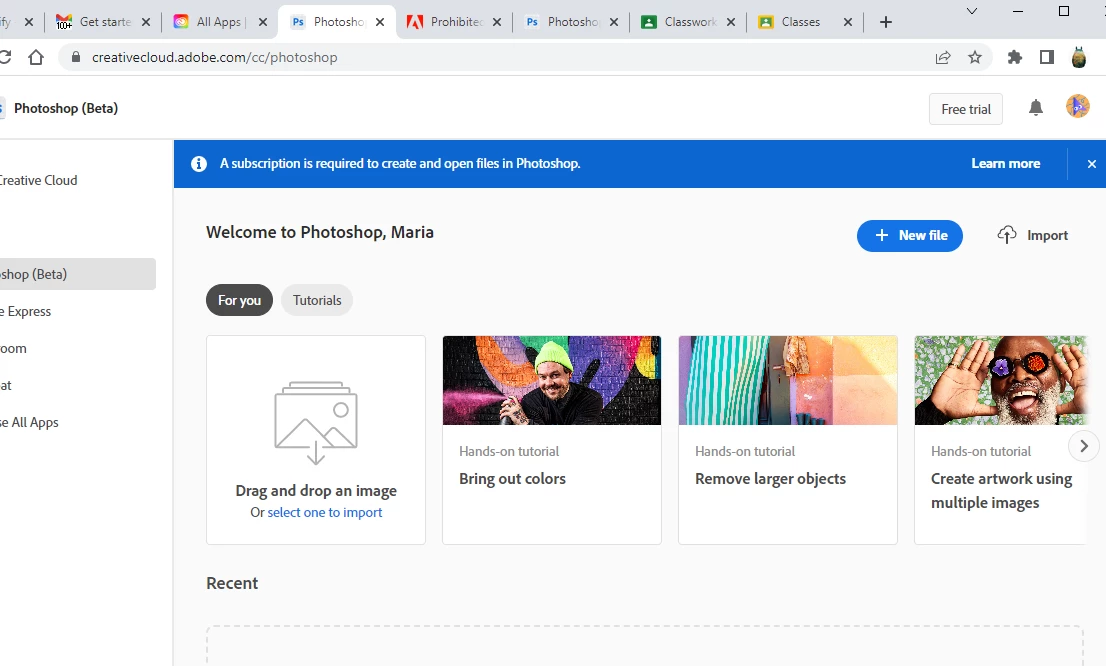The width and height of the screenshot is (1106, 666).
Task: Click the share page icon
Action: (x=943, y=58)
